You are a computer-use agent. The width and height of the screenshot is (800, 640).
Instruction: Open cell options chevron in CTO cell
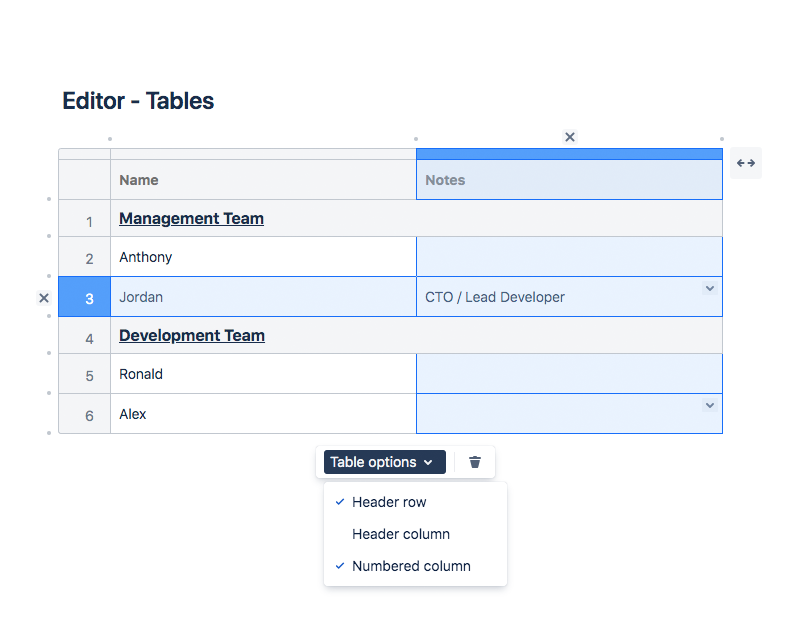pyautogui.click(x=710, y=288)
